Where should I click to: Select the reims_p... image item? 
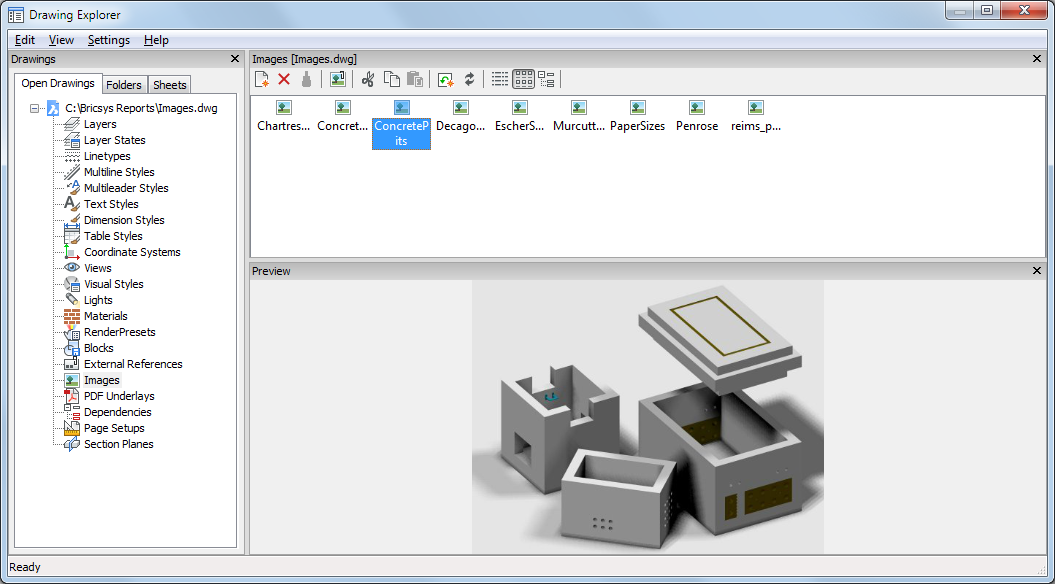756,116
